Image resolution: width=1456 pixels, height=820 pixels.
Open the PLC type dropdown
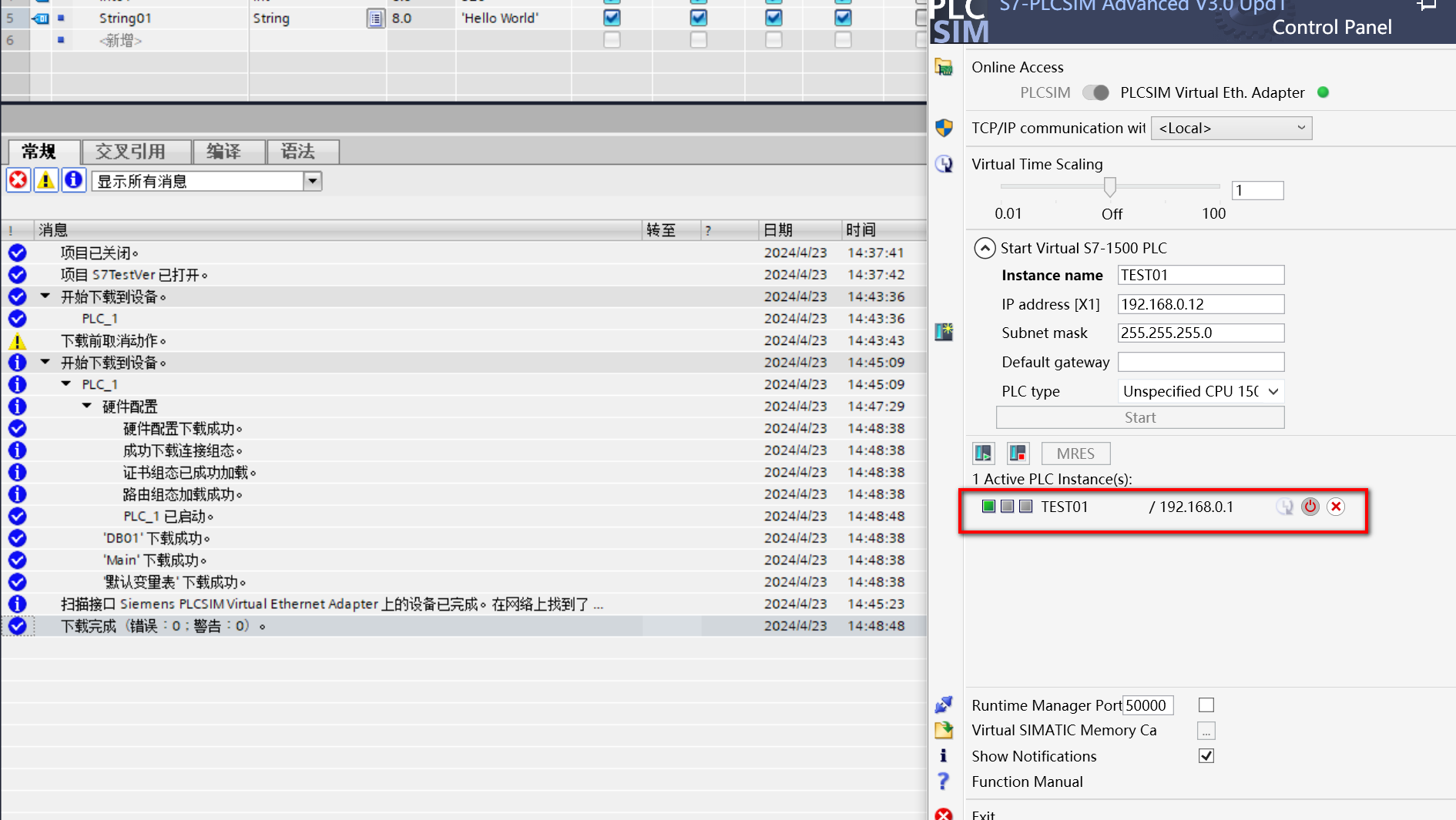1200,391
